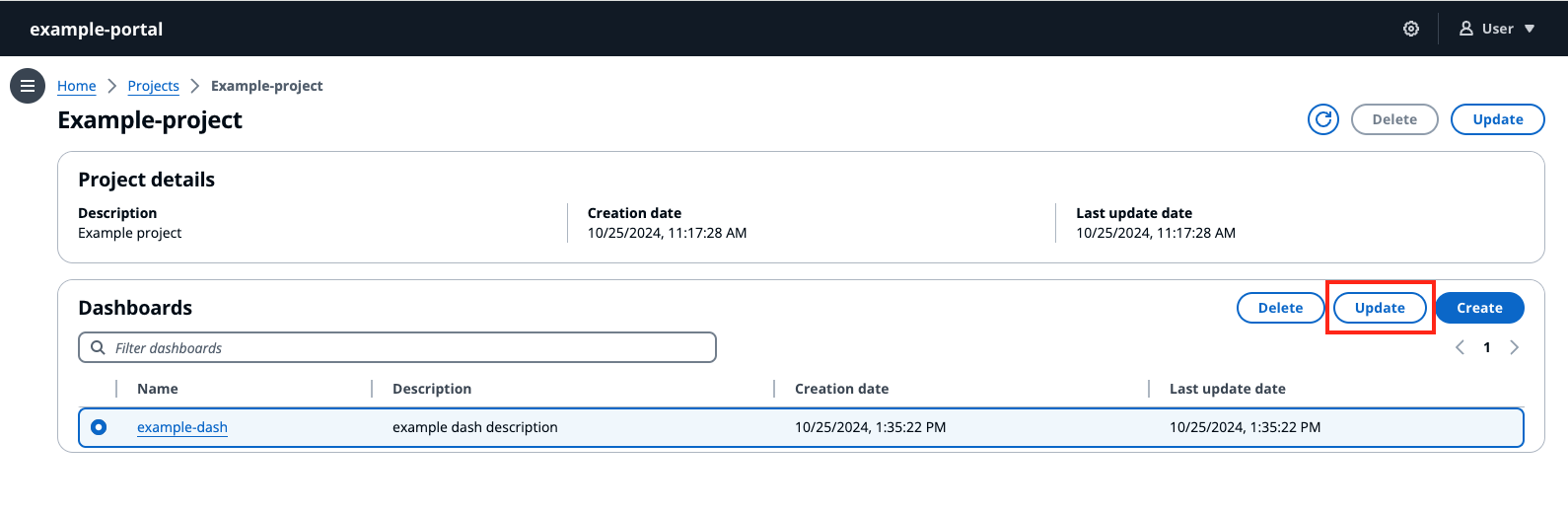Click the project-level Update button
The image size is (1568, 514).
point(1497,119)
